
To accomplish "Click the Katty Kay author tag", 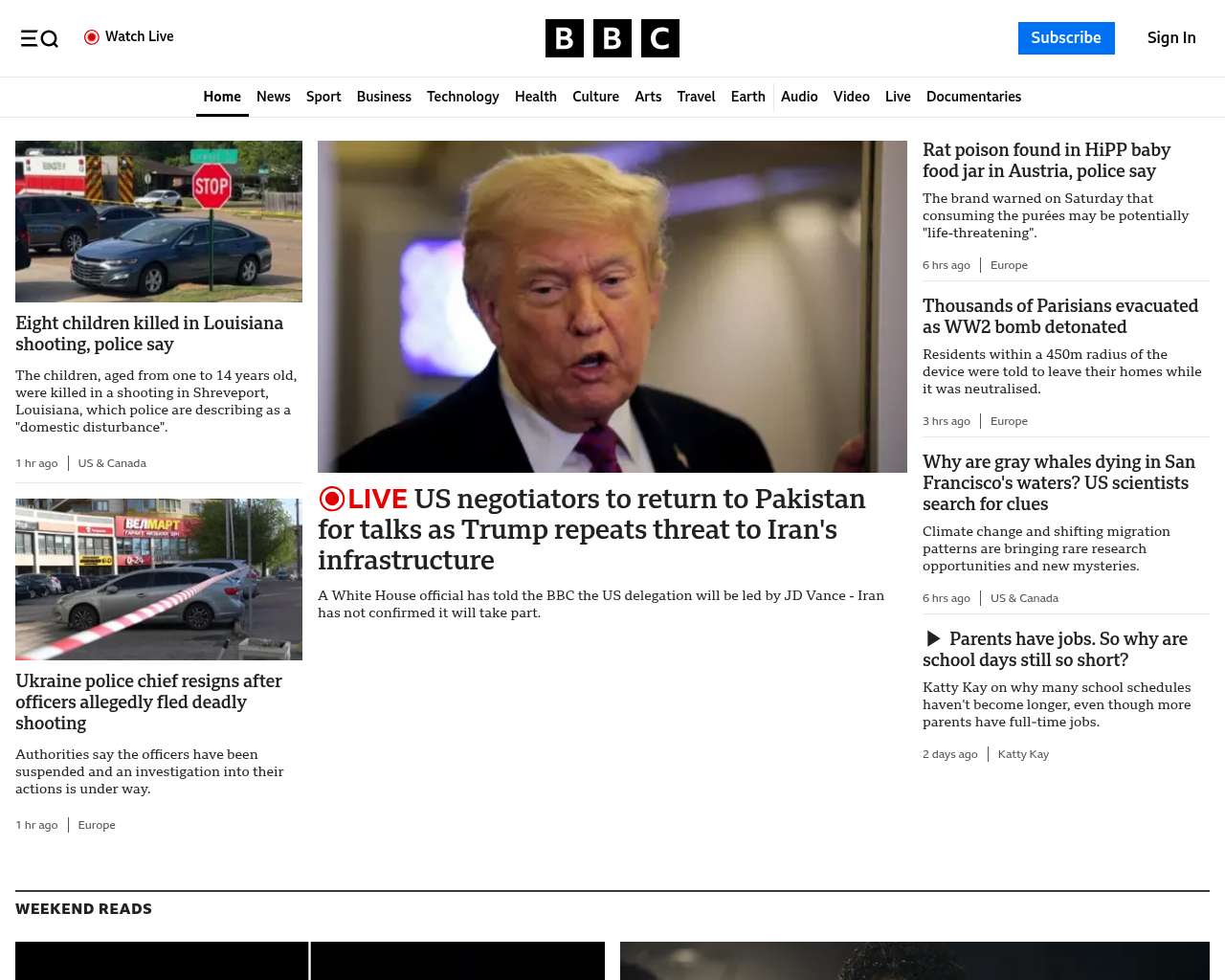I will 1023,754.
